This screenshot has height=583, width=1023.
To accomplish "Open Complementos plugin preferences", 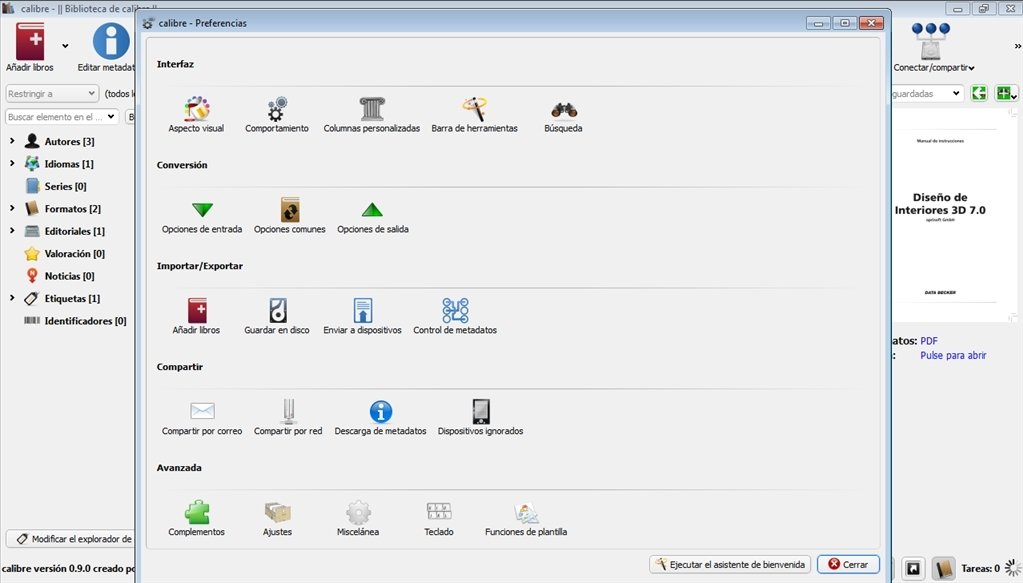I will 196,519.
